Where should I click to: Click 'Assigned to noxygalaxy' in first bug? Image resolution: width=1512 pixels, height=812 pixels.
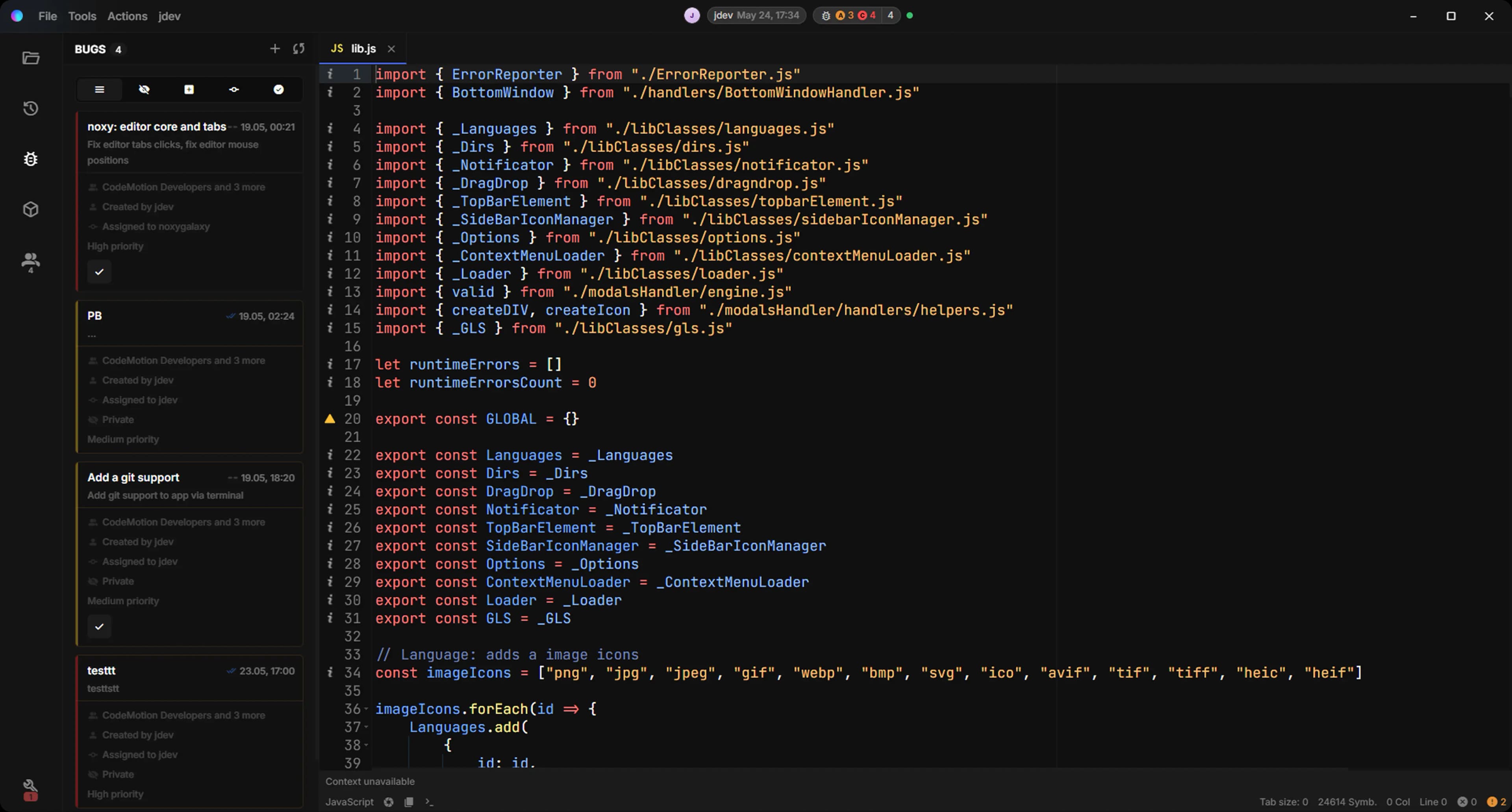pyautogui.click(x=156, y=226)
